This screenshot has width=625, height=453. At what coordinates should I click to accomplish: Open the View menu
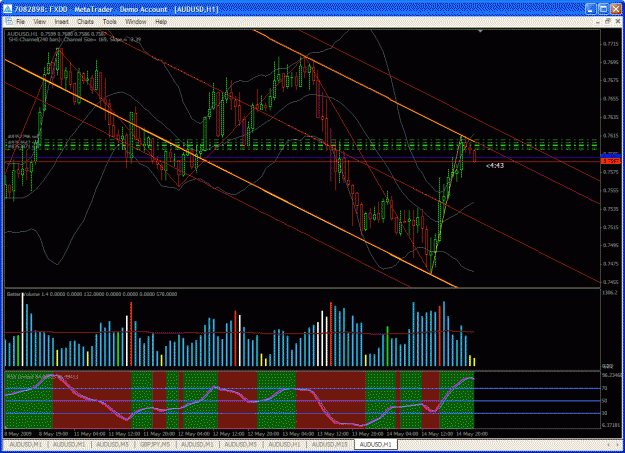pos(39,22)
